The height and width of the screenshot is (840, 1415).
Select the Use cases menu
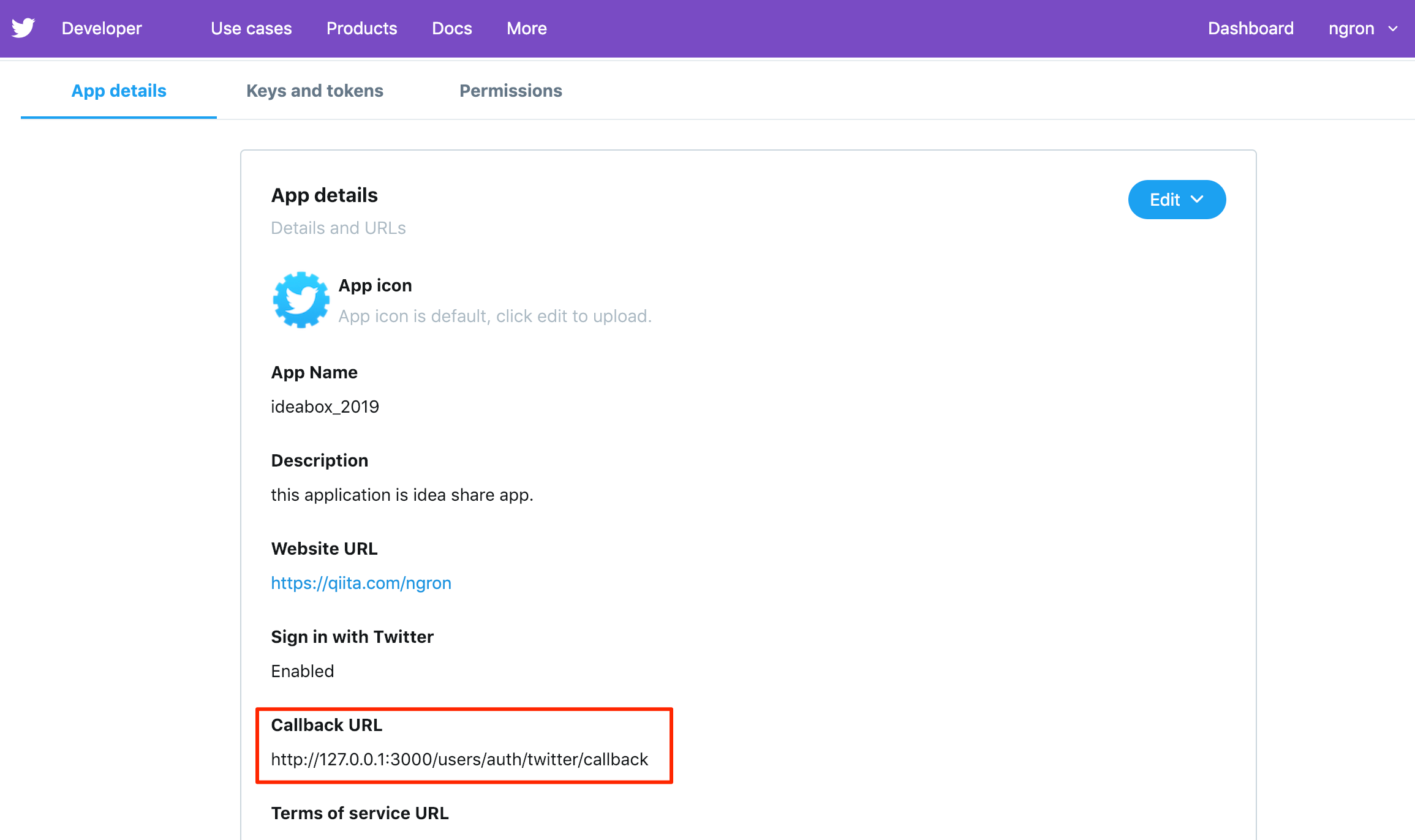pyautogui.click(x=251, y=28)
